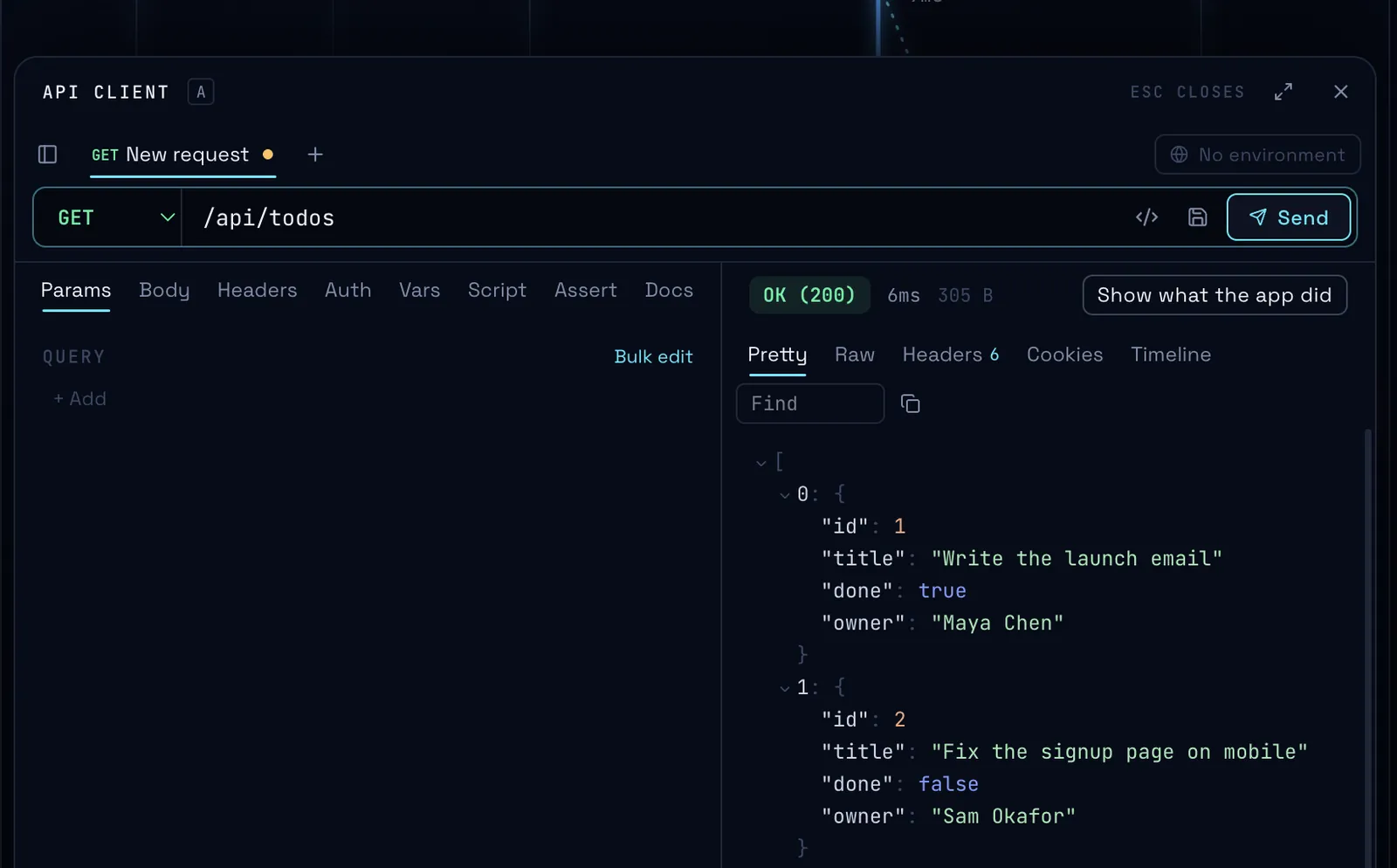Click the Bulk edit link
The image size is (1397, 868).
click(653, 356)
